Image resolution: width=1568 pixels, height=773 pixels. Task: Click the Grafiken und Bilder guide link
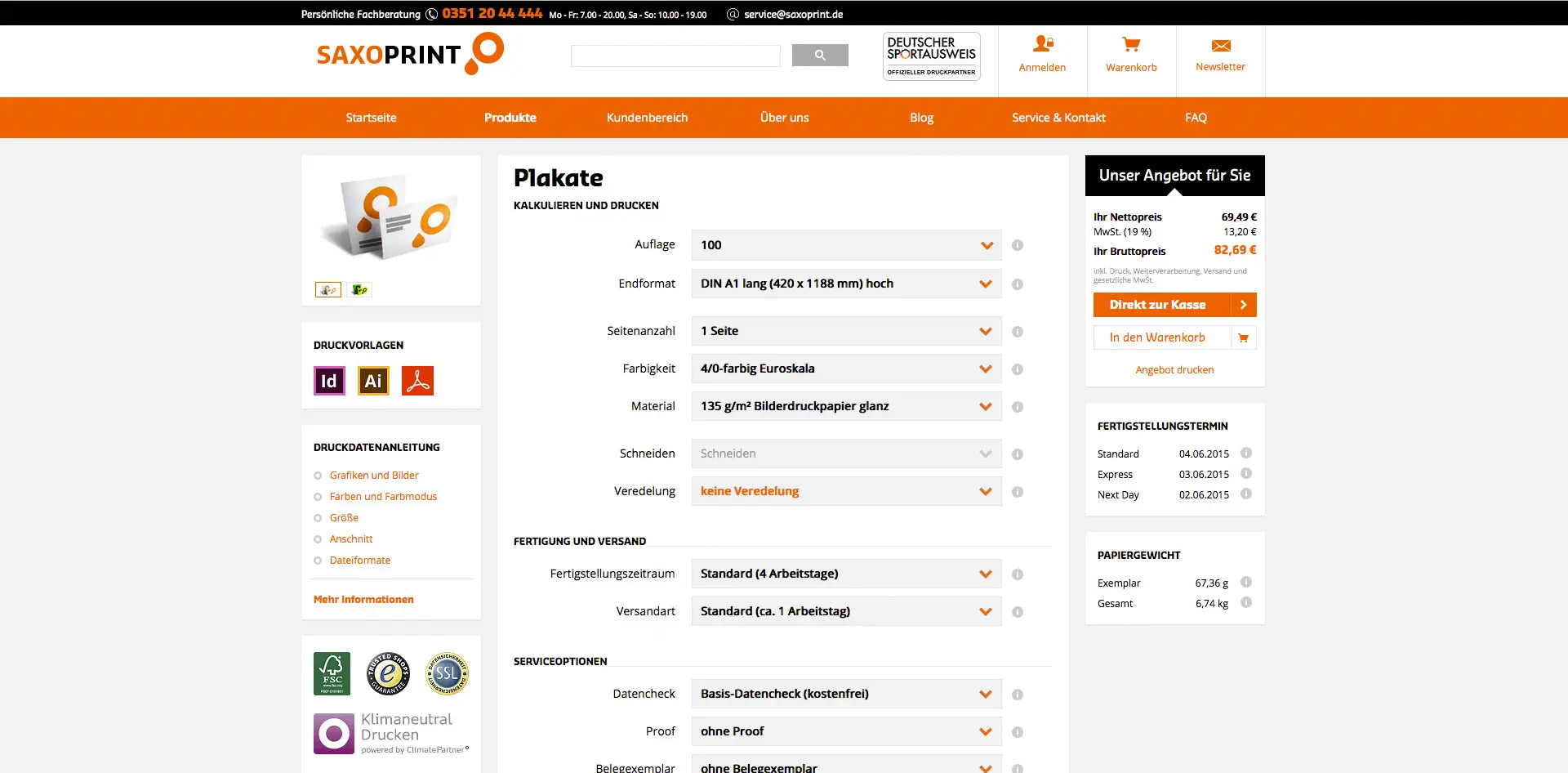(374, 475)
